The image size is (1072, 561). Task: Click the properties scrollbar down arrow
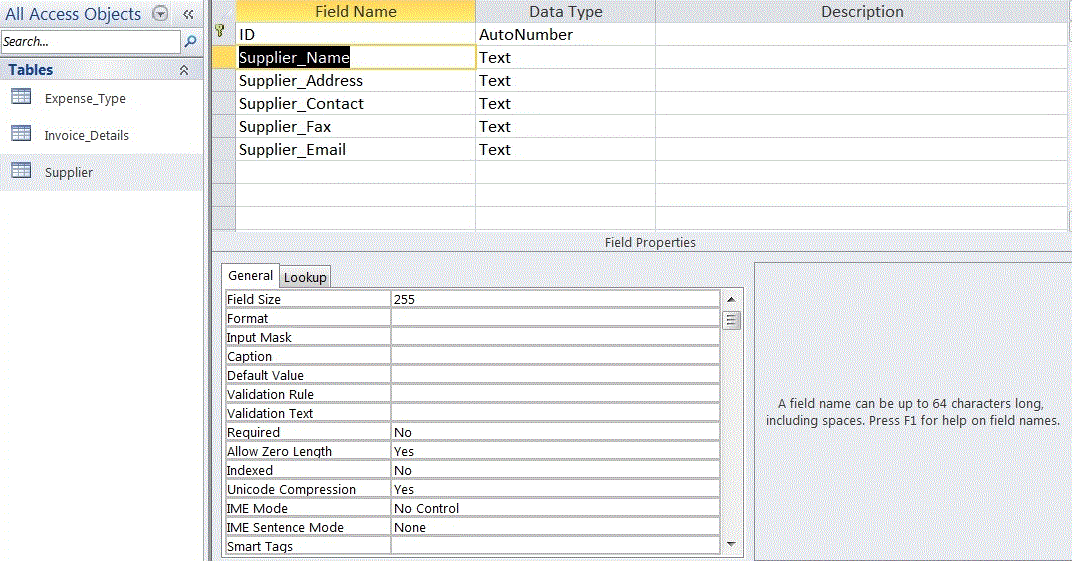coord(732,545)
